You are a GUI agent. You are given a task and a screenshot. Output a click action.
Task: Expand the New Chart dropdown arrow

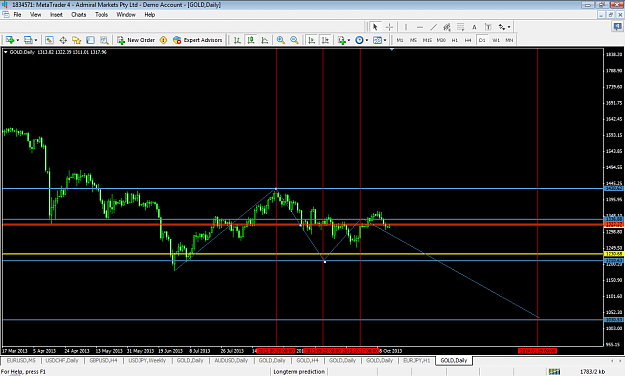pyautogui.click(x=18, y=40)
